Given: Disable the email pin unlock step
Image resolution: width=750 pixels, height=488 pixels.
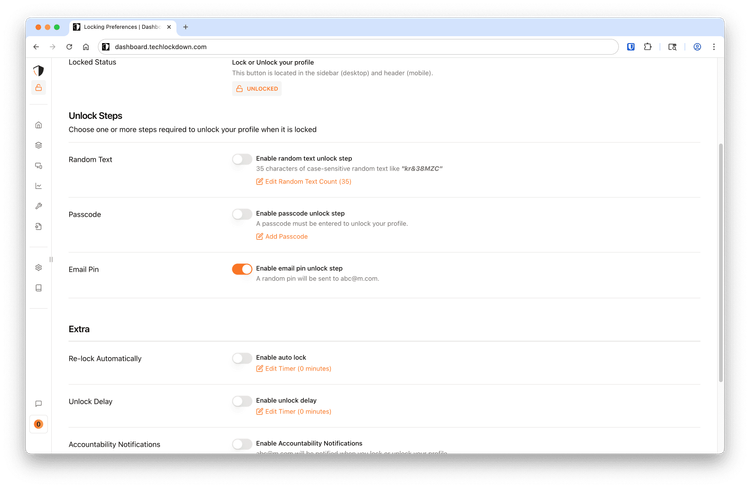Looking at the screenshot, I should click(242, 269).
